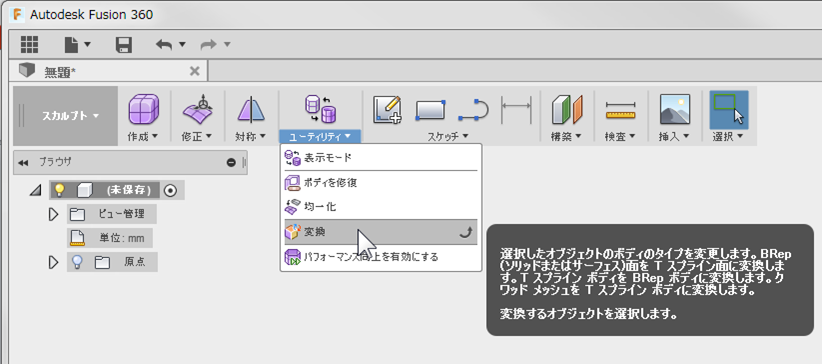This screenshot has width=822, height=364.
Task: Expand the 対称 menu
Action: 251,136
